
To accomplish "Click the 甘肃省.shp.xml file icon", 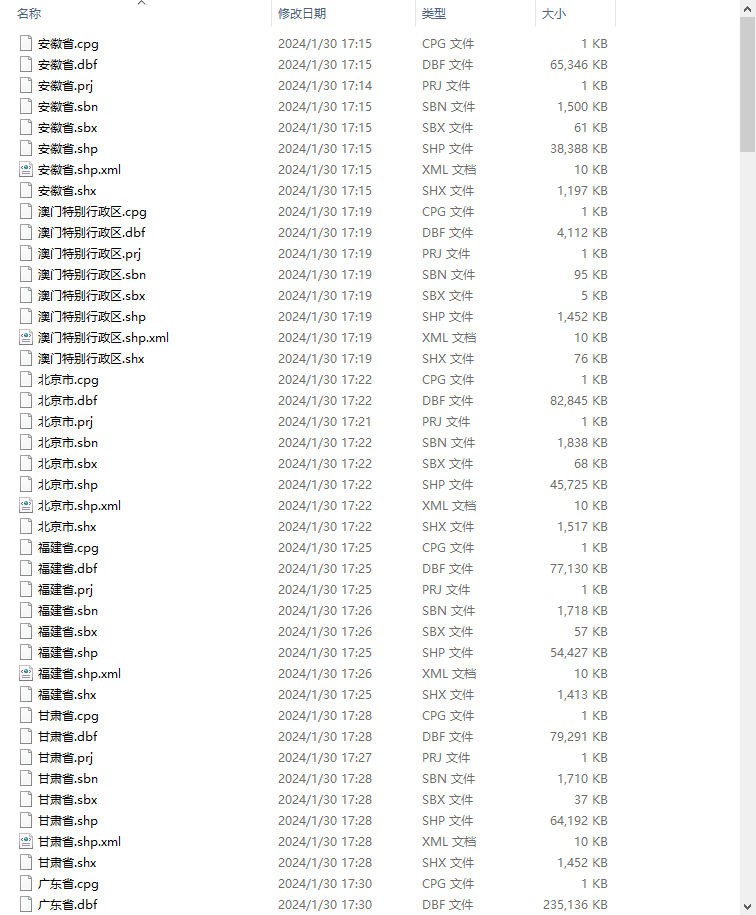I will pyautogui.click(x=26, y=842).
